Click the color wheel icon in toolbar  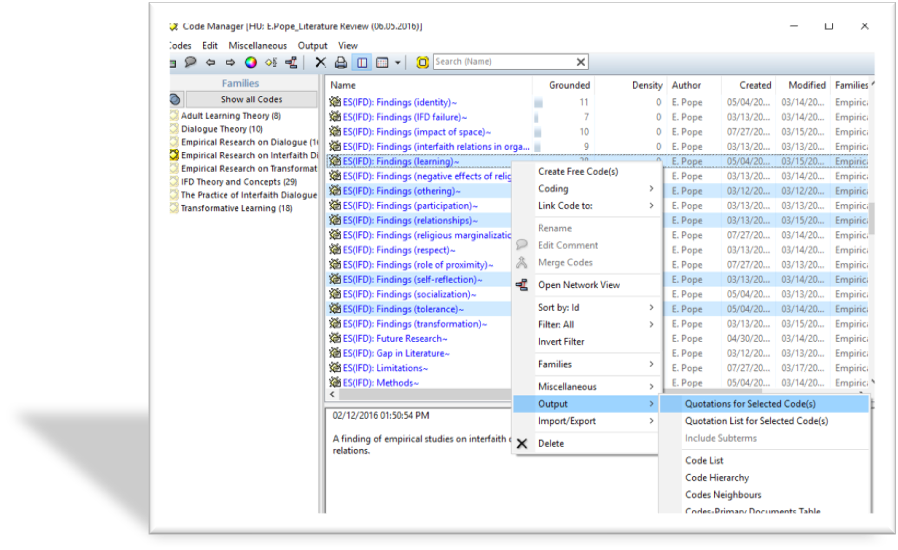pos(251,62)
